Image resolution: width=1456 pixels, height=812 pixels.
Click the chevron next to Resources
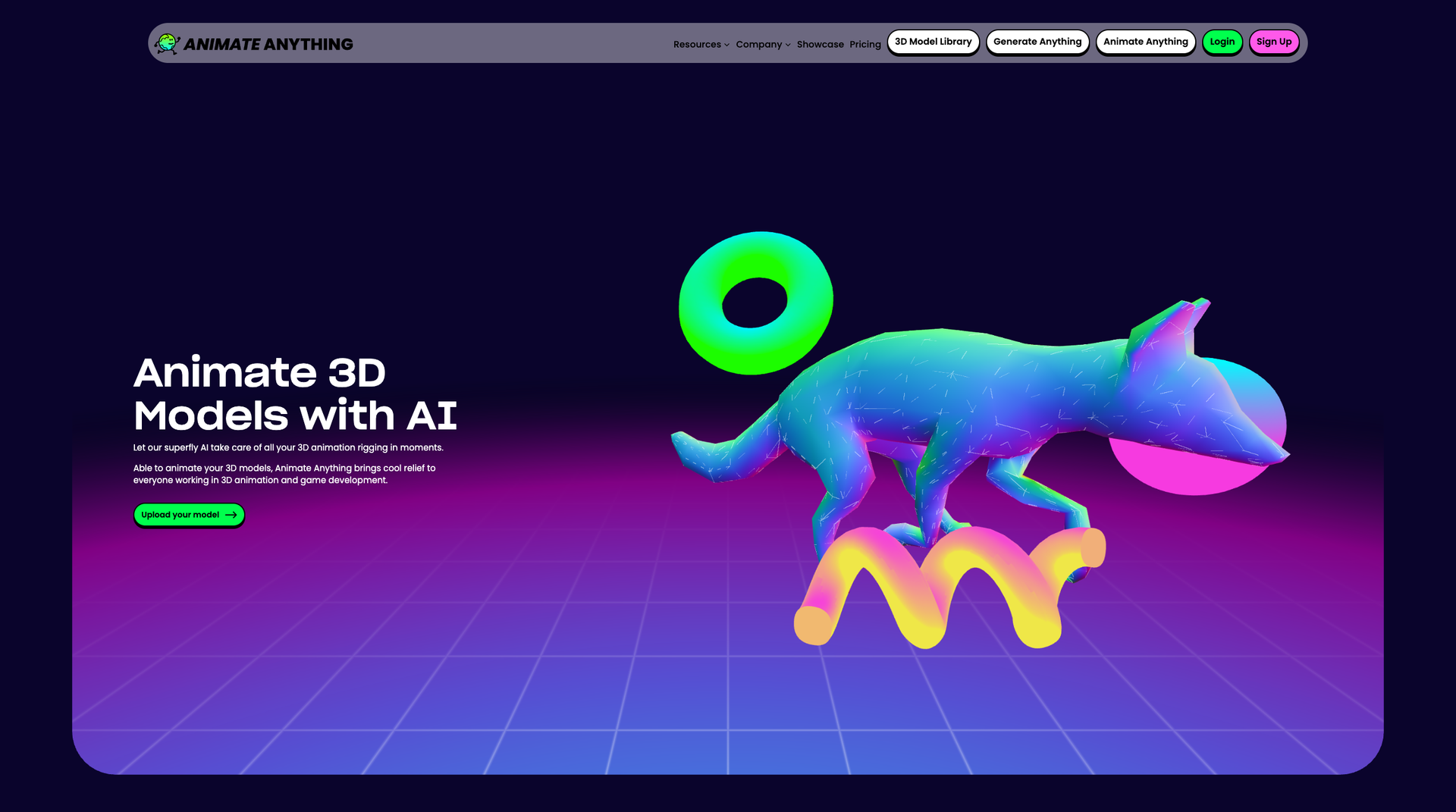coord(726,45)
